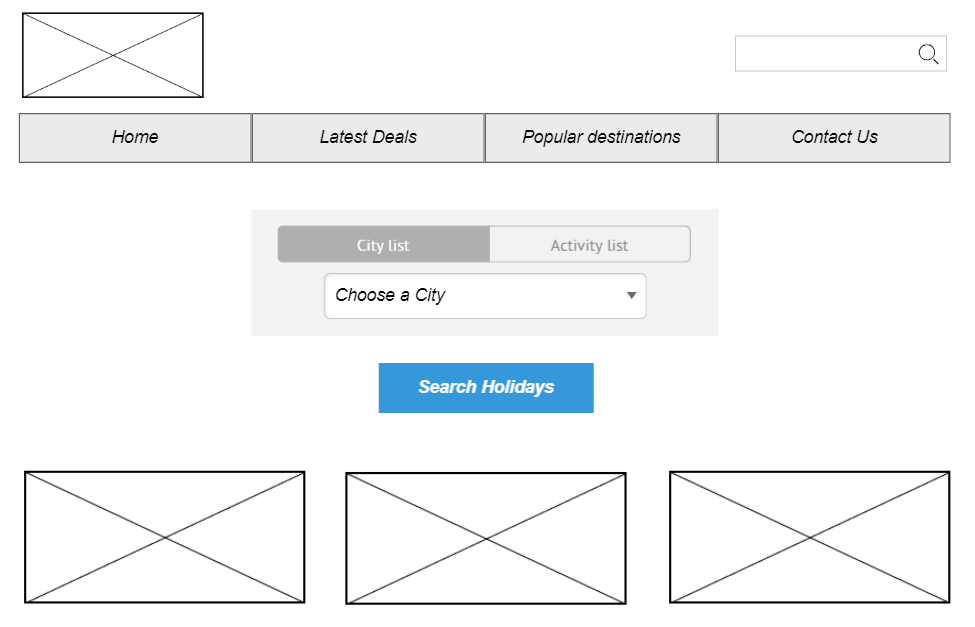Select the left image placeholder thumbnail
This screenshot has width=975, height=627.
(x=165, y=537)
